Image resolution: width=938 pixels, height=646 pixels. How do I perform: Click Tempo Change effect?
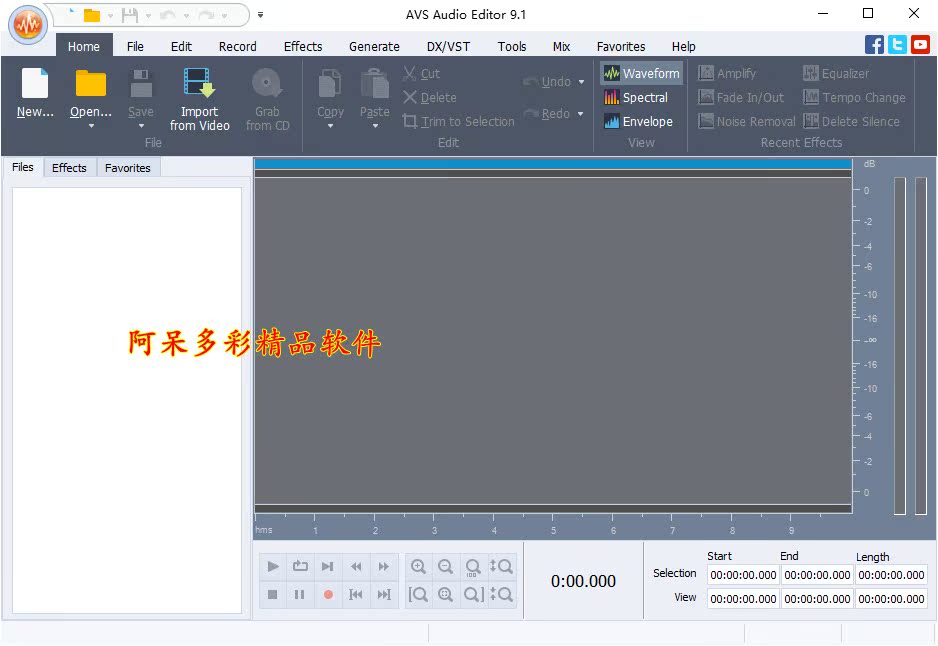854,97
